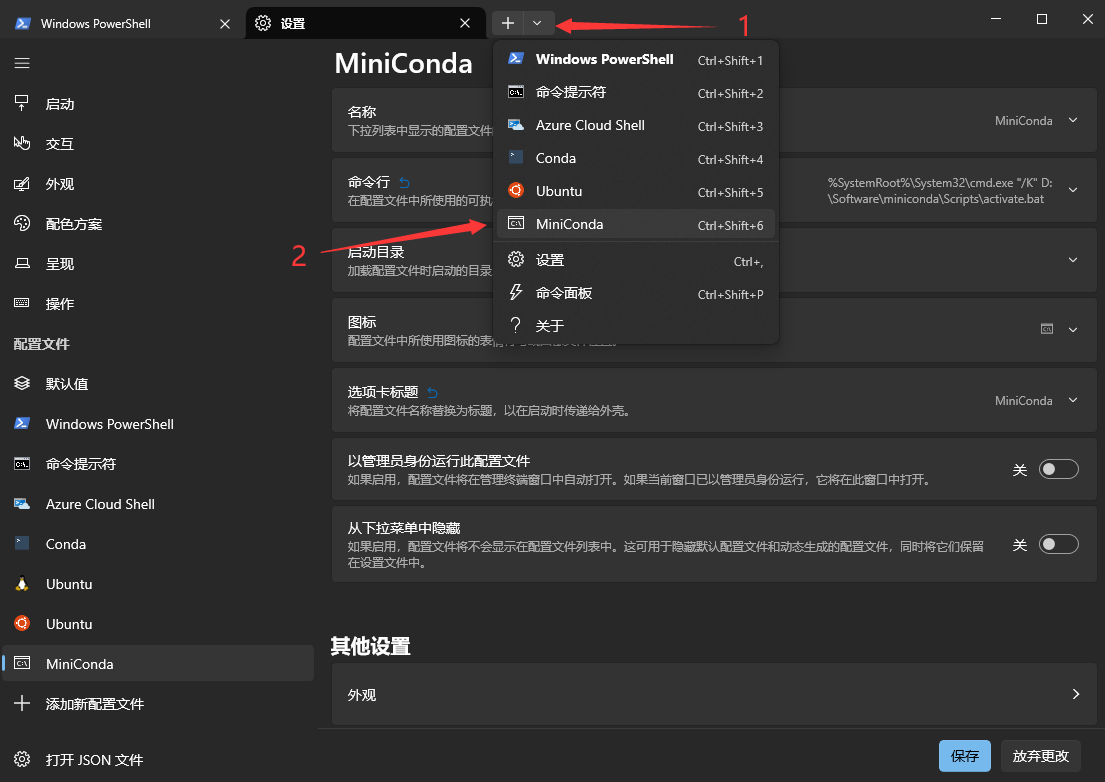Image resolution: width=1105 pixels, height=782 pixels.
Task: Select Conda from the dropdown menu
Action: pos(636,159)
